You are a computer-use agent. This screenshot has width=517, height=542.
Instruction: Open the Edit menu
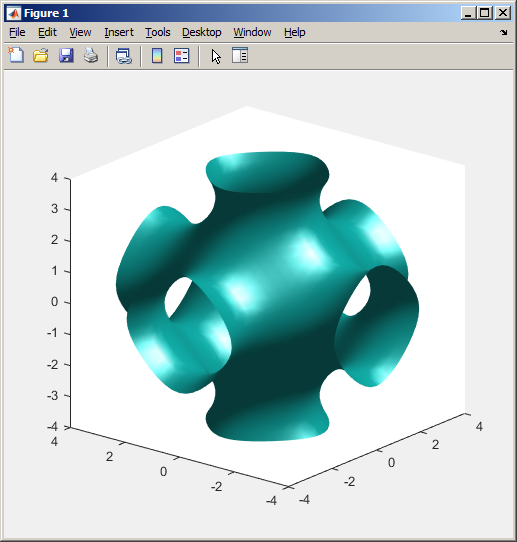pos(47,32)
